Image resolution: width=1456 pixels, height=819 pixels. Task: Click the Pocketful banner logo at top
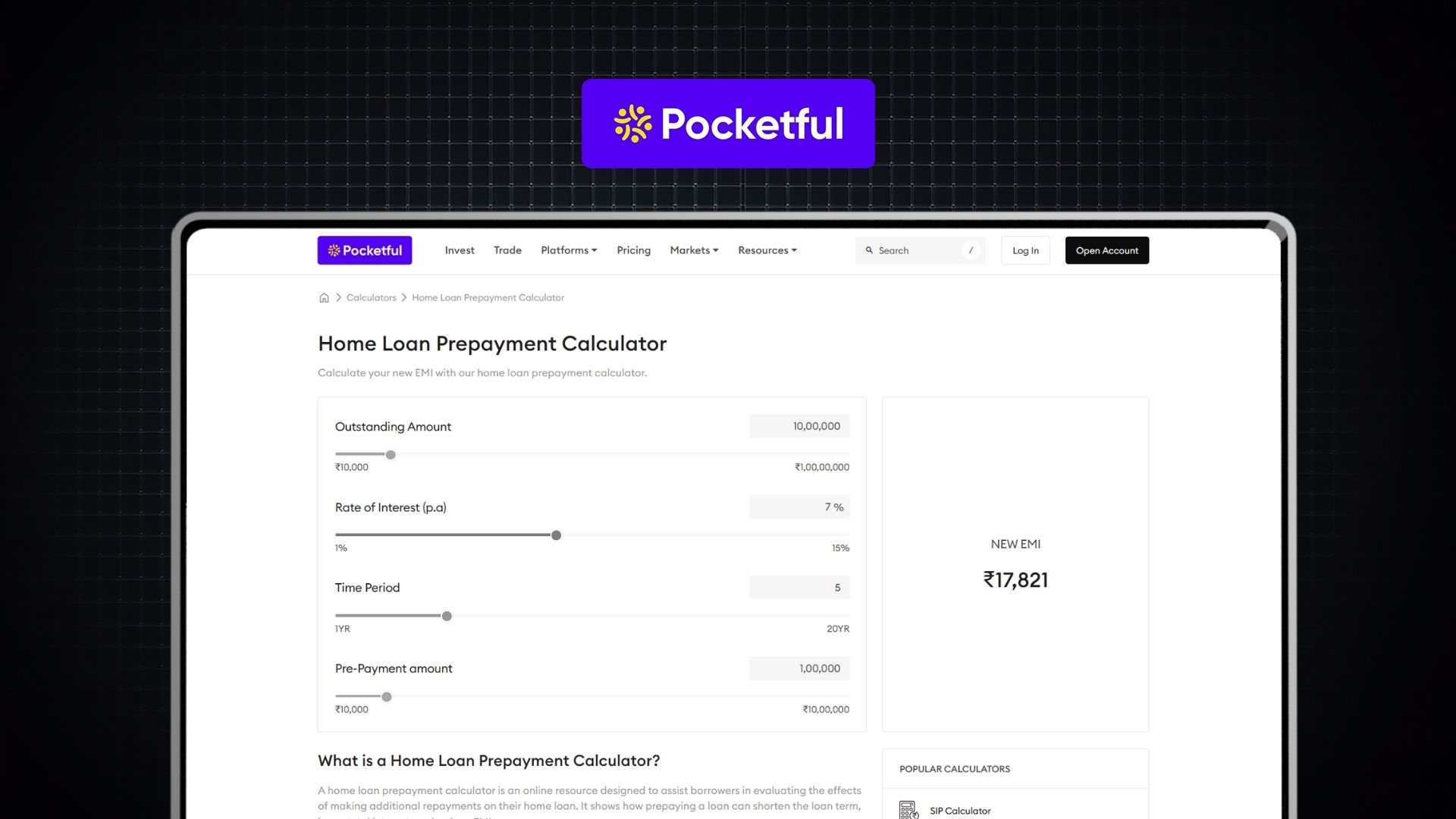[x=727, y=123]
